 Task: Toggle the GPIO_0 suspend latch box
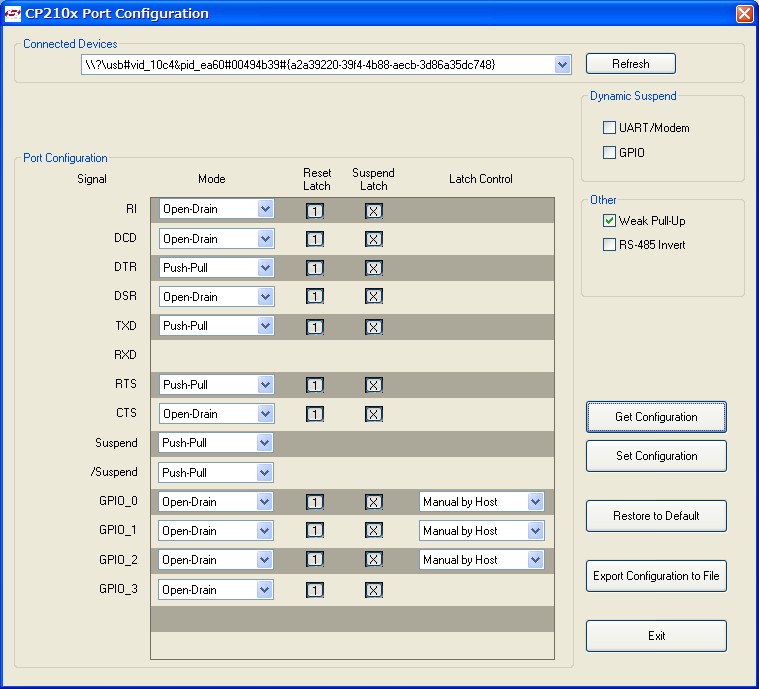click(374, 502)
